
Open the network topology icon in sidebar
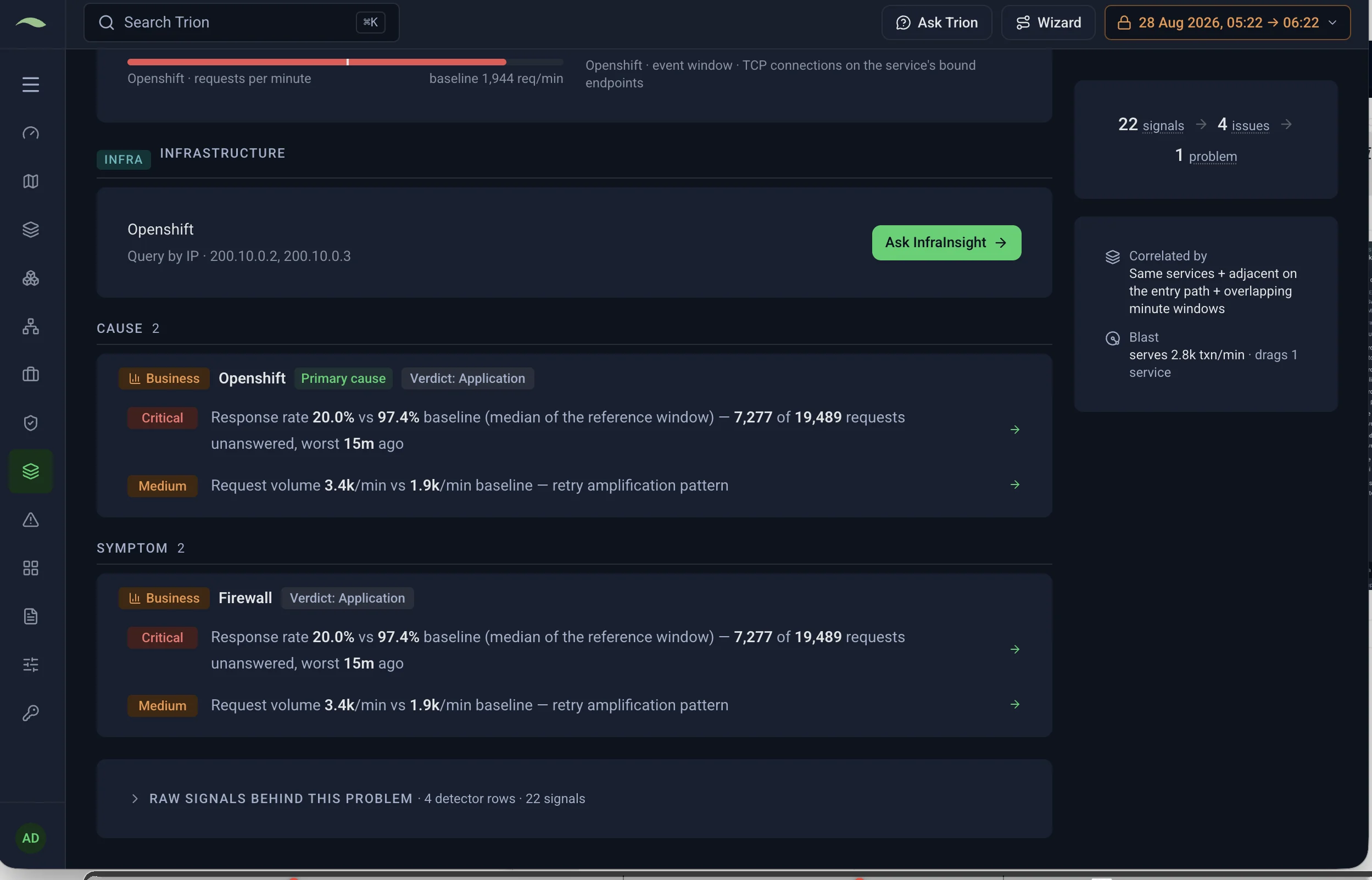[31, 326]
